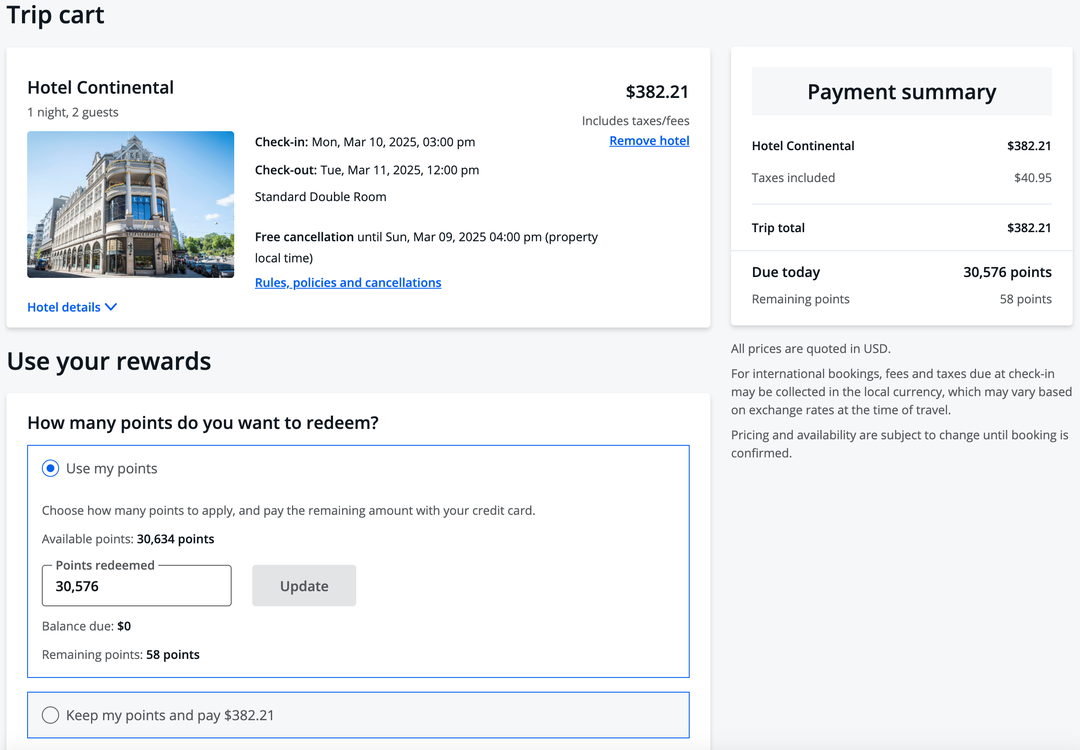This screenshot has width=1080, height=750.
Task: Click the Update button
Action: coord(304,585)
